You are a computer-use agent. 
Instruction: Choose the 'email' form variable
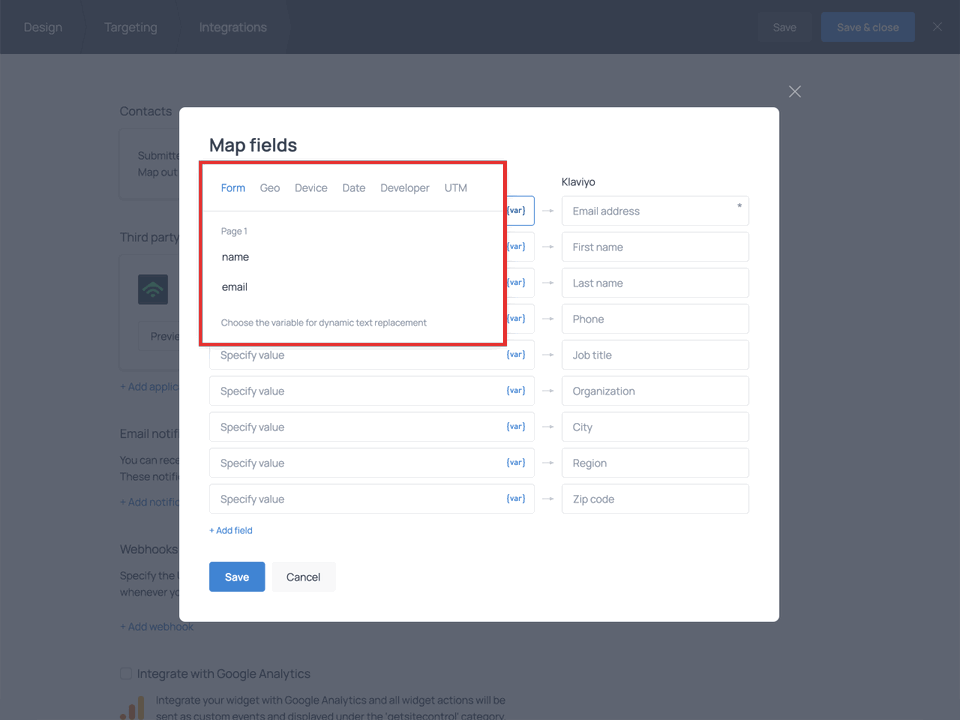click(235, 287)
